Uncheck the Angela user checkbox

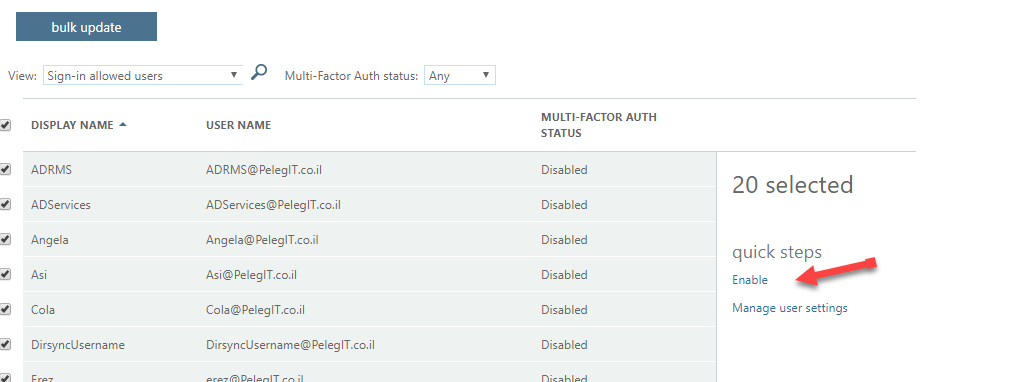click(5, 239)
